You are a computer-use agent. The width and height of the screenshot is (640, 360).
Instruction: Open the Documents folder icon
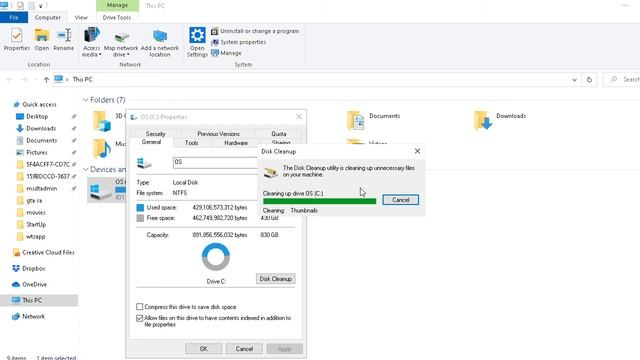click(356, 120)
